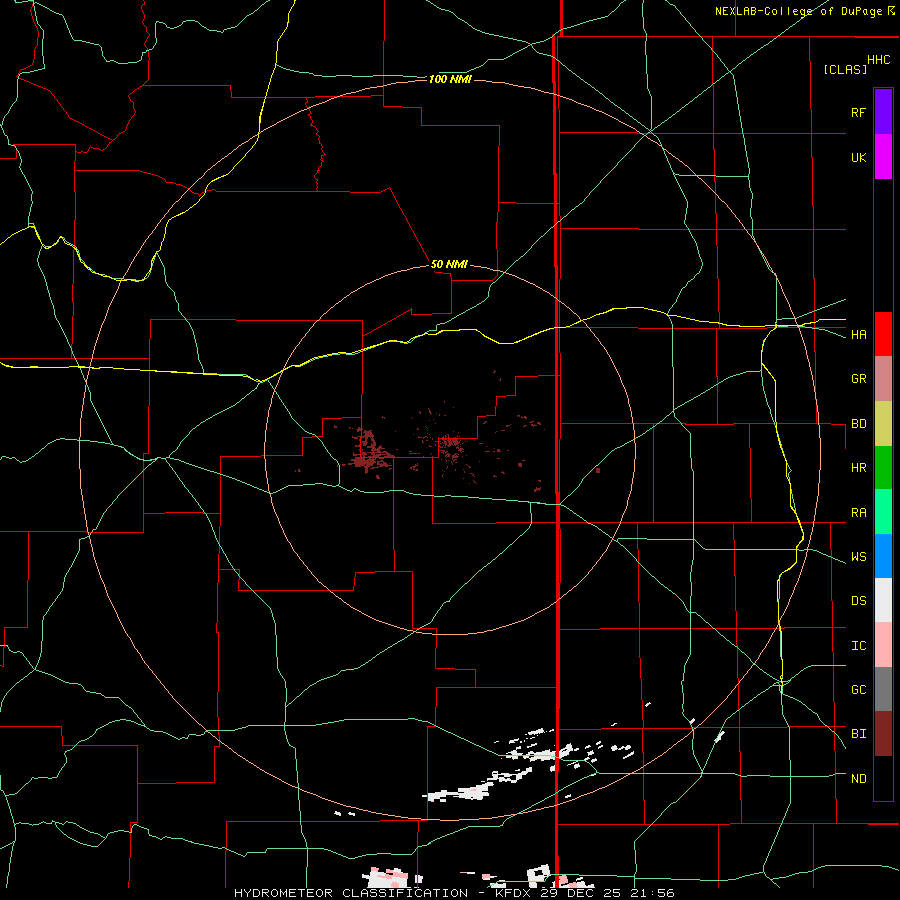Click the HA red legend swatch
The height and width of the screenshot is (900, 900).
click(x=883, y=334)
